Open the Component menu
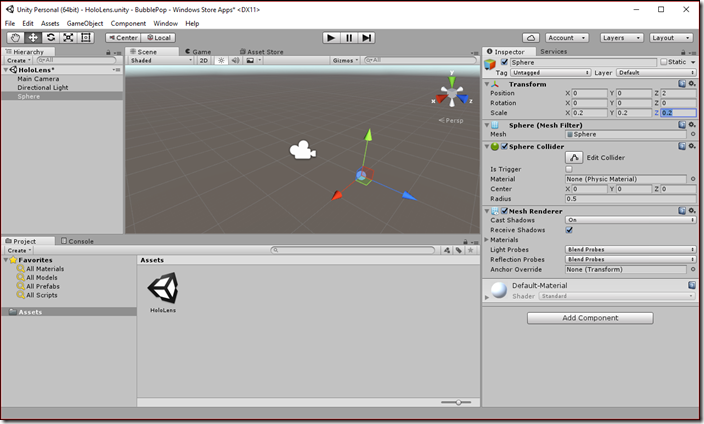 point(128,23)
